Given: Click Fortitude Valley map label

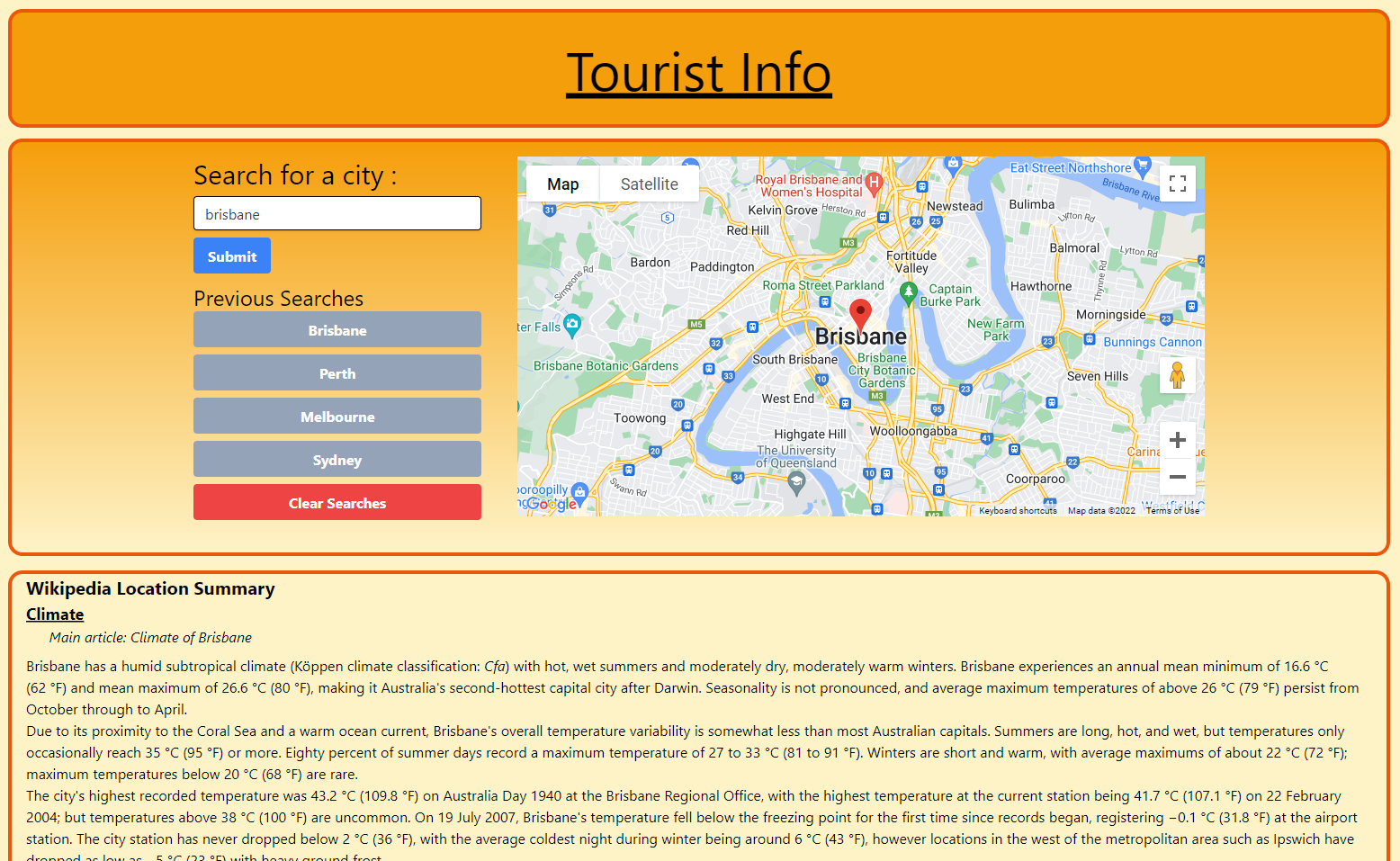Looking at the screenshot, I should pyautogui.click(x=911, y=262).
